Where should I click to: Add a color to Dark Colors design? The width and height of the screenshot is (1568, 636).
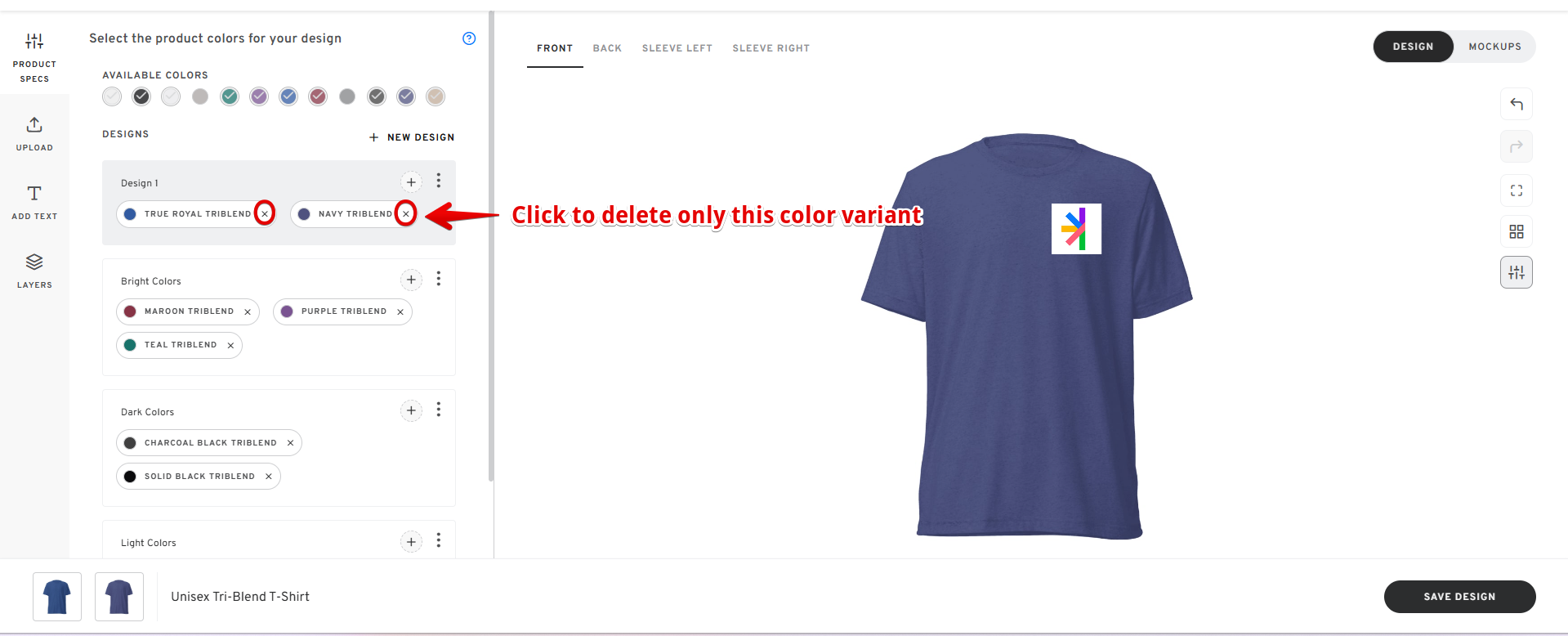[411, 410]
